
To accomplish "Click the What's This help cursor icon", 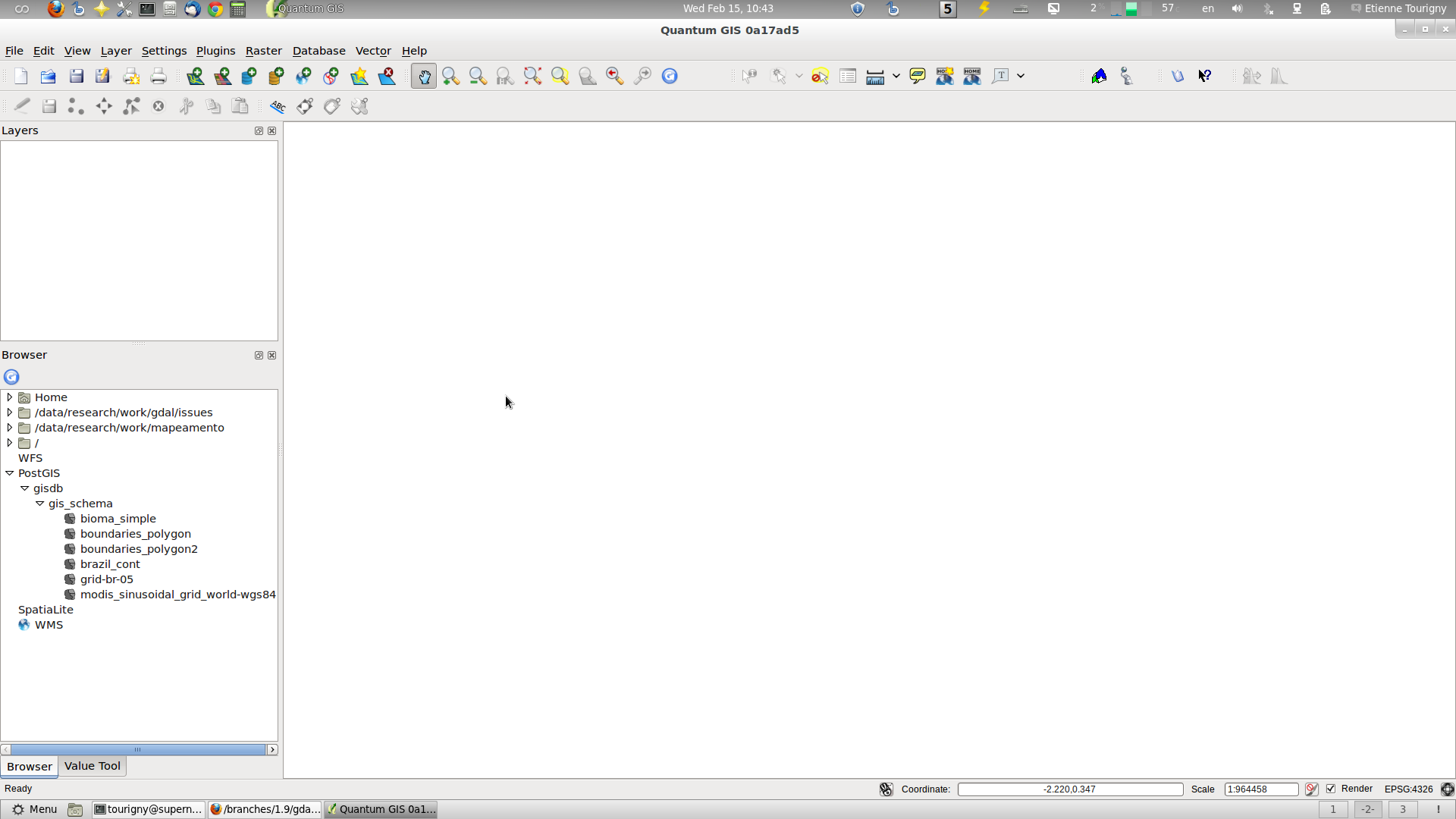I will [x=1205, y=76].
